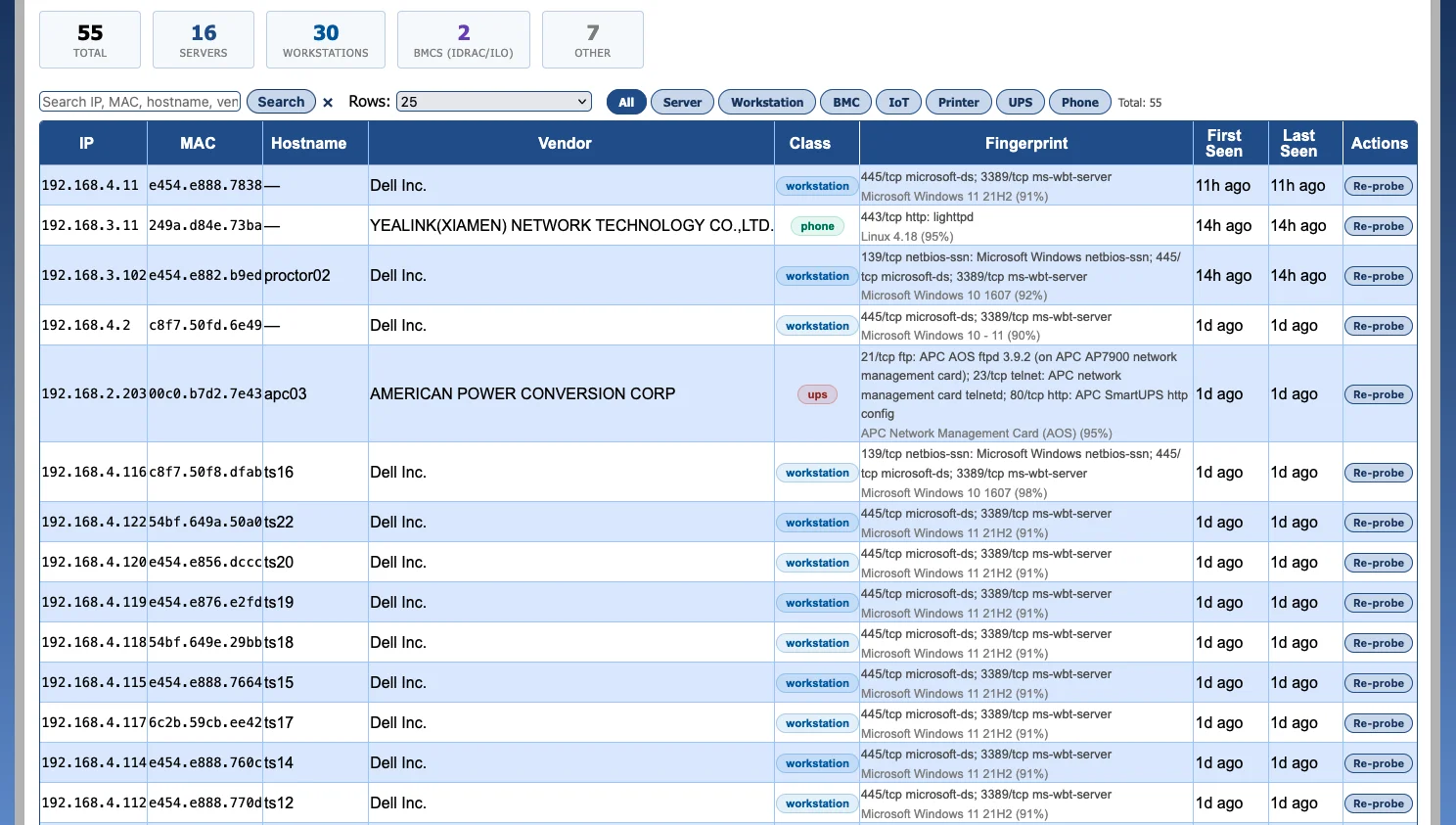Image resolution: width=1456 pixels, height=825 pixels.
Task: Open the 2 BMCs (iDRAC/iLO) card
Action: (x=464, y=40)
